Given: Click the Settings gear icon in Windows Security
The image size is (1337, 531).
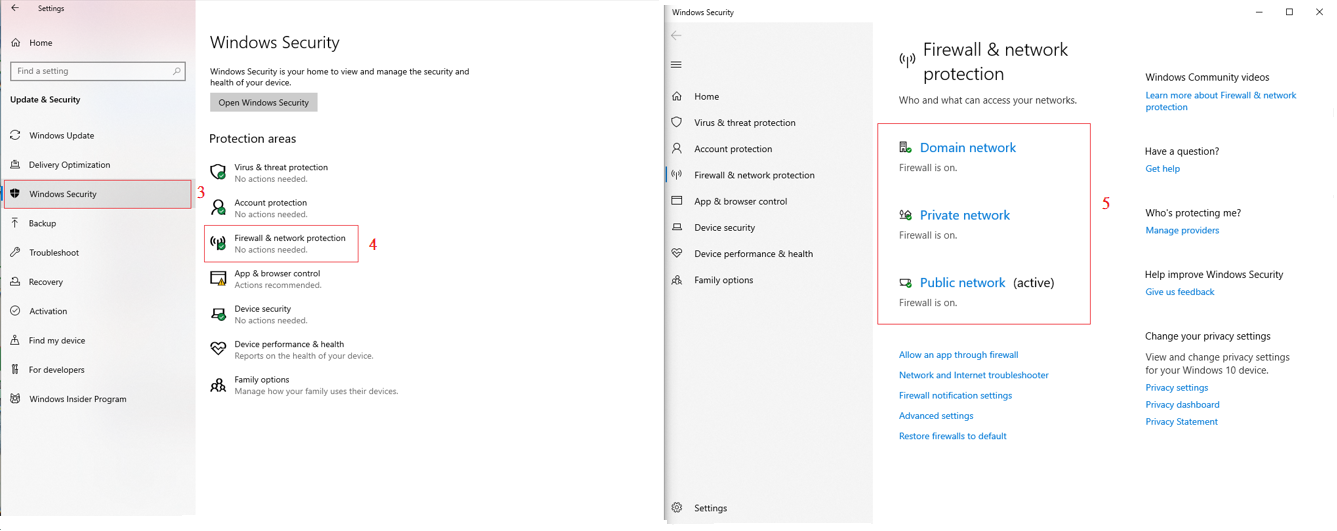Looking at the screenshot, I should [677, 508].
